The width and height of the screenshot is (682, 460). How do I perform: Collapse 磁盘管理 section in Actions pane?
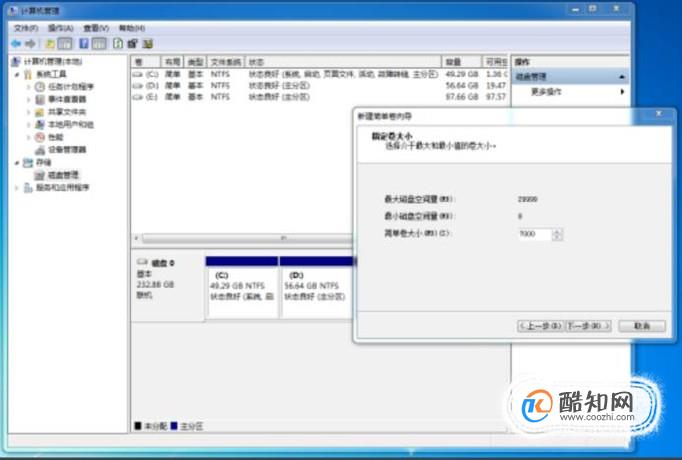[x=622, y=77]
